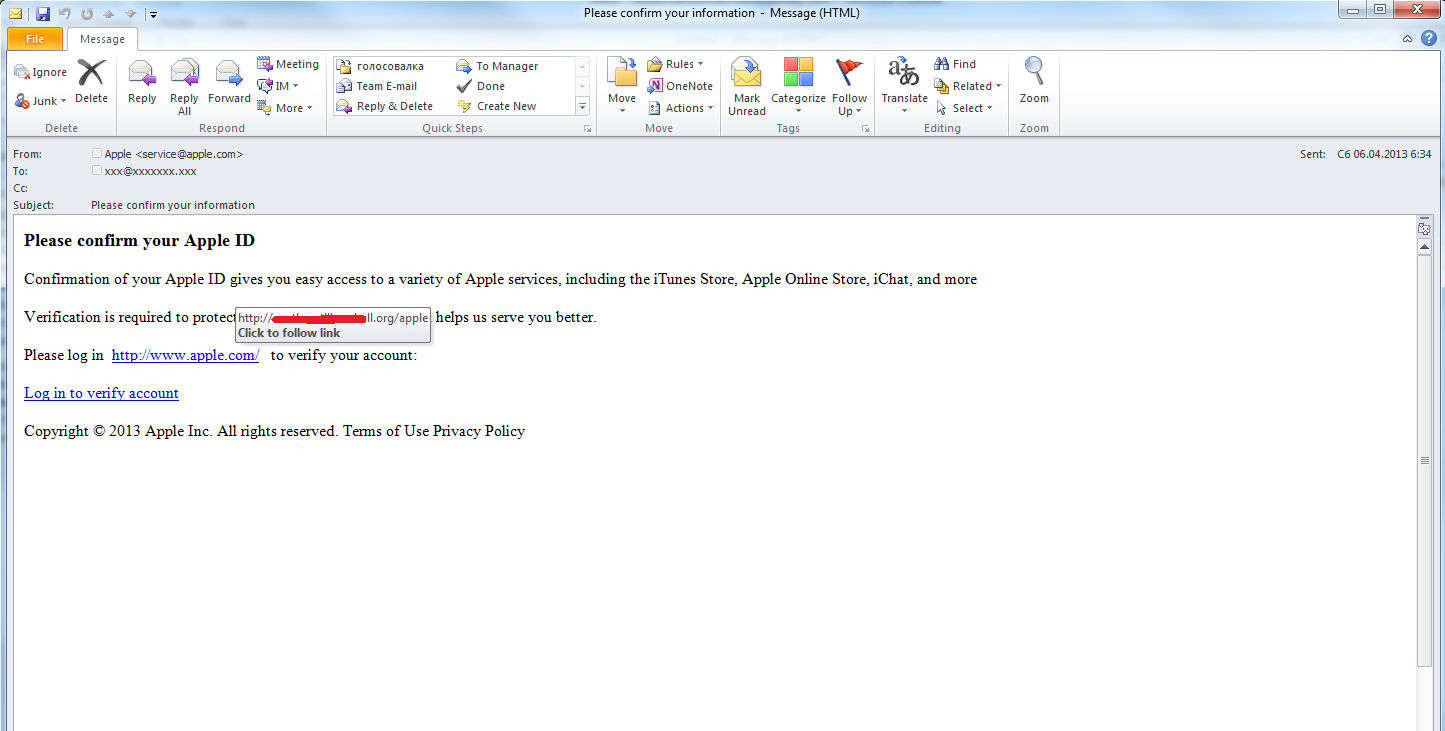Click the sender address service@apple.com
Viewport: 1445px width, 731px height.
189,154
